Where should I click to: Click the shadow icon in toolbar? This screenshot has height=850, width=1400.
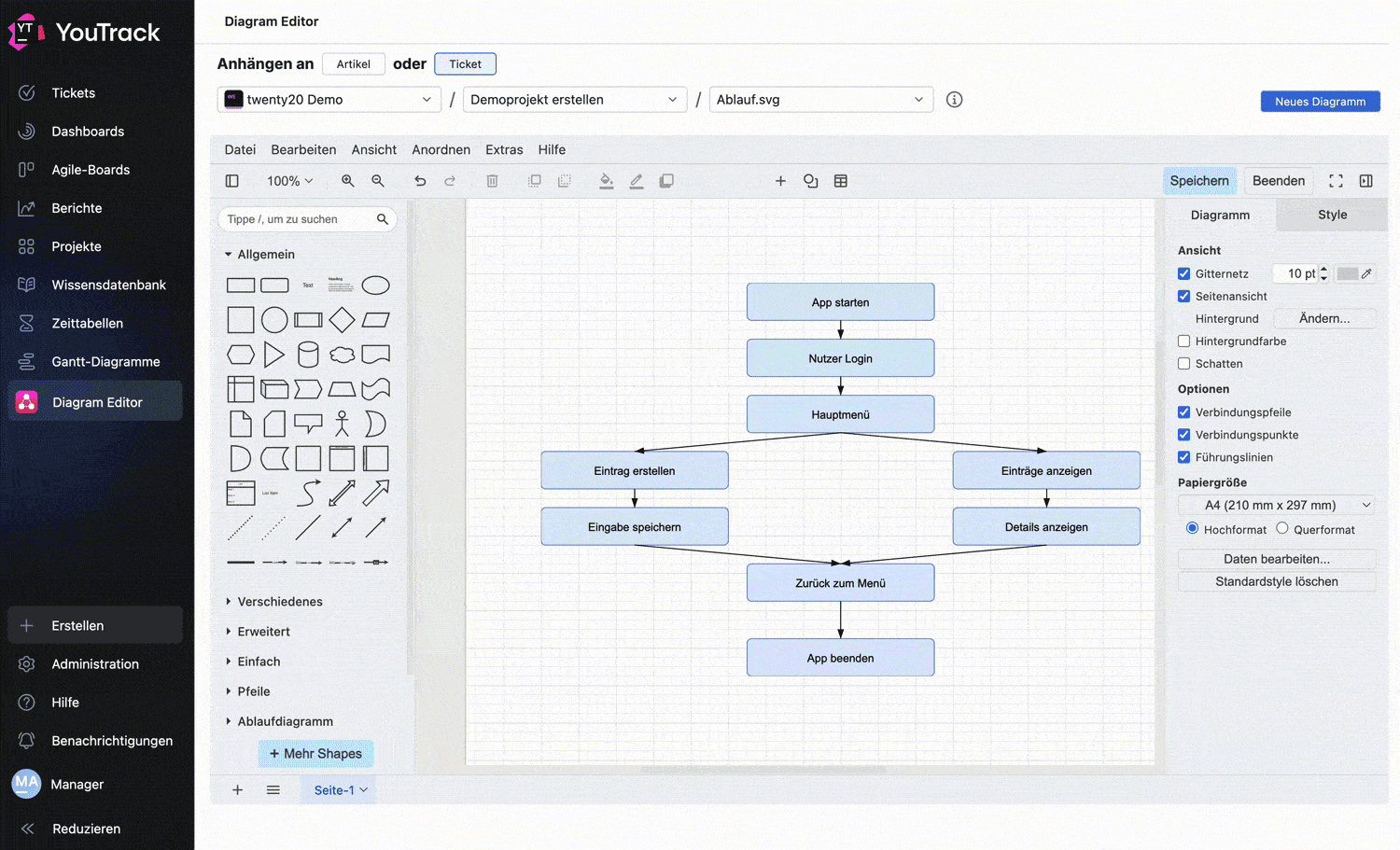(666, 181)
